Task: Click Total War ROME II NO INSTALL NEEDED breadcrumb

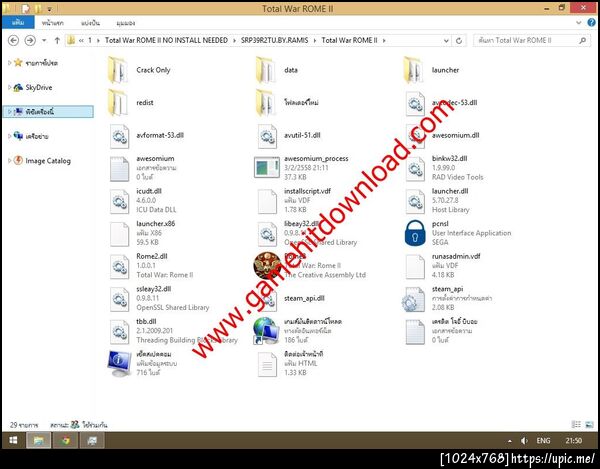Action: (166, 40)
